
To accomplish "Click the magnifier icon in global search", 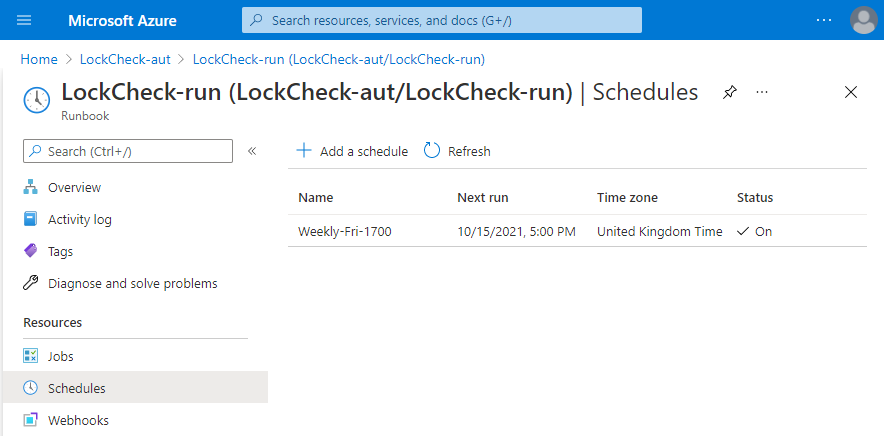I will pyautogui.click(x=257, y=20).
